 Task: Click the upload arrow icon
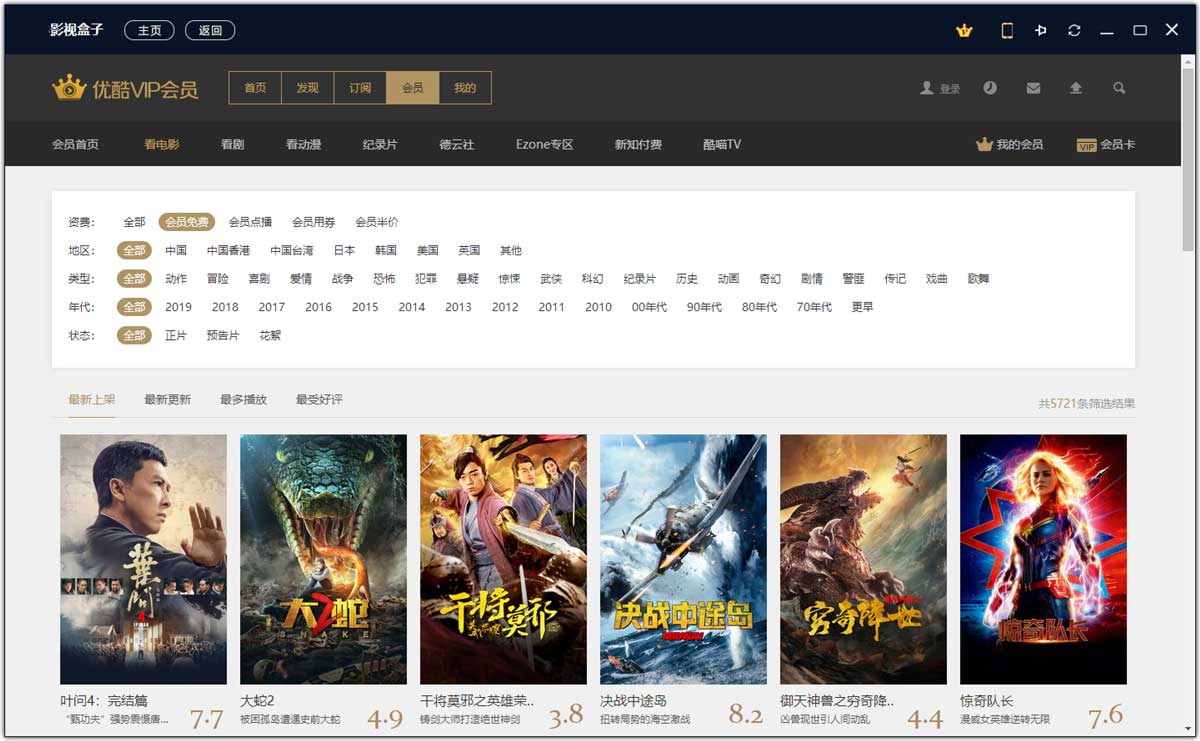[x=1076, y=88]
